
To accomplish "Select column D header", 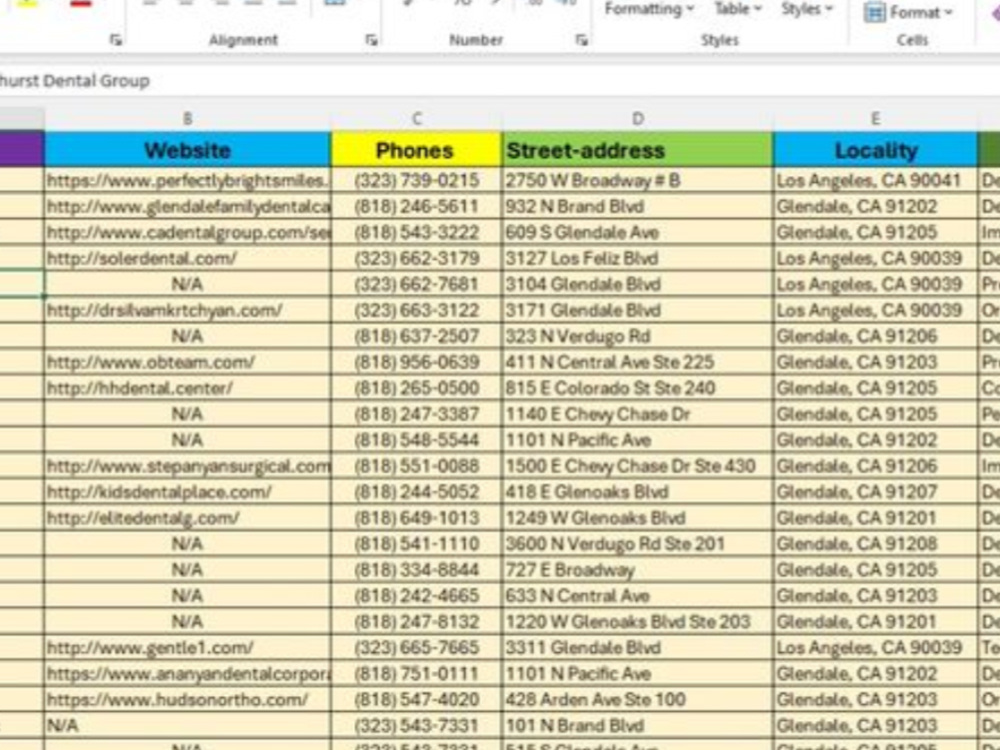I will [637, 119].
